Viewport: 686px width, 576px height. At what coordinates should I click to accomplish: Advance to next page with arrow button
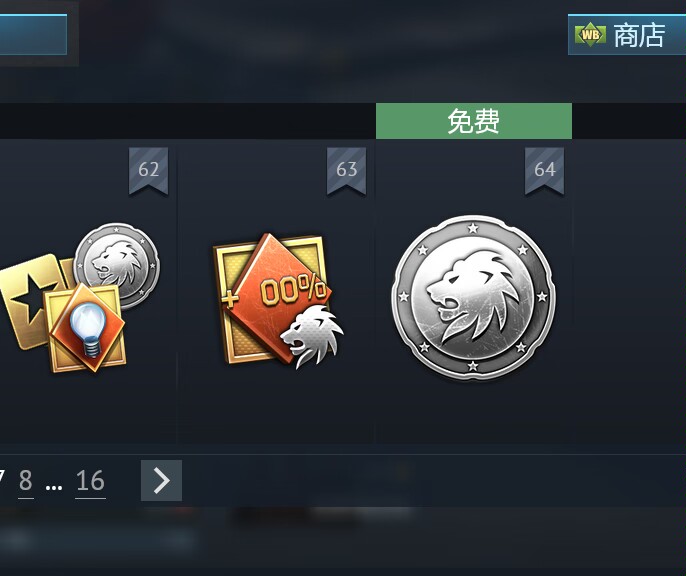coord(161,480)
